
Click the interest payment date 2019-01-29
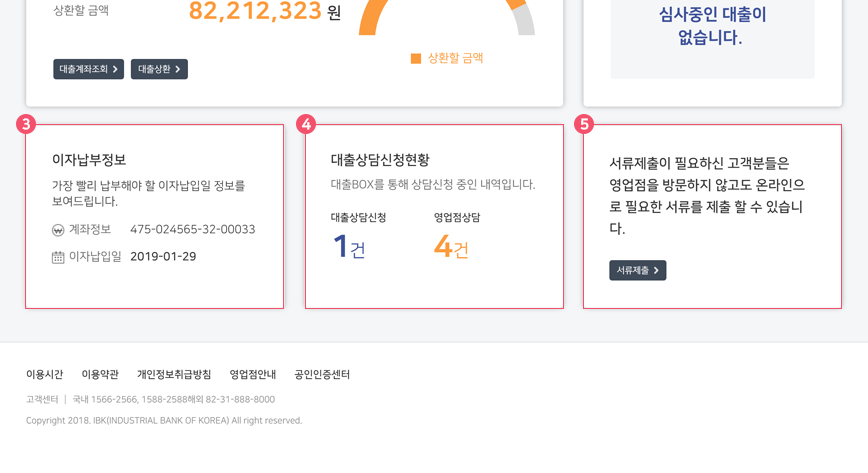click(163, 256)
